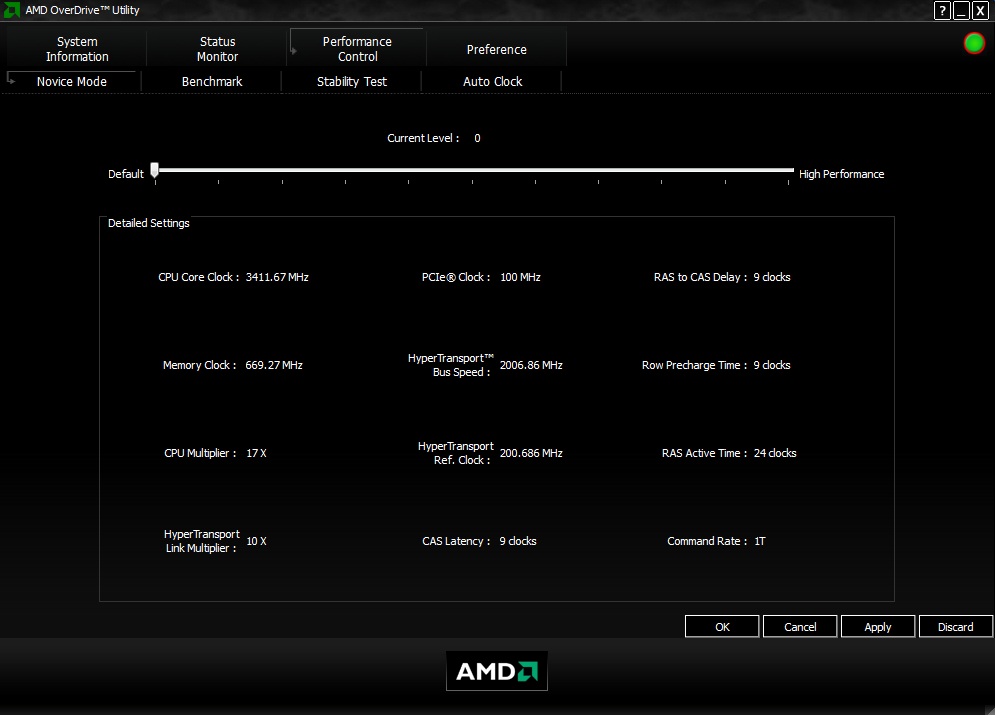Viewport: 995px width, 715px height.
Task: Click the Memory Clock value 669.27 MHz
Action: (x=273, y=365)
